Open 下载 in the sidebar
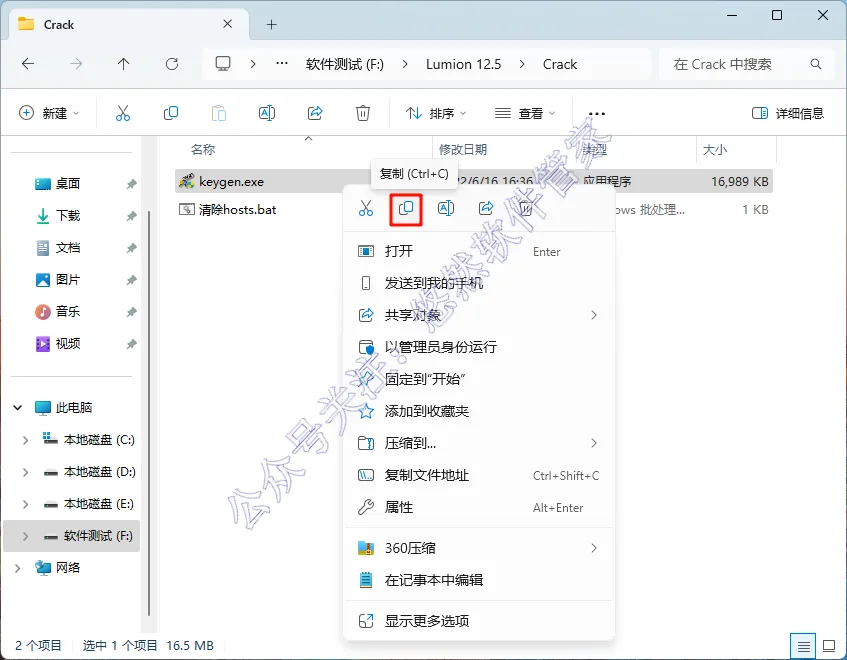 (68, 216)
